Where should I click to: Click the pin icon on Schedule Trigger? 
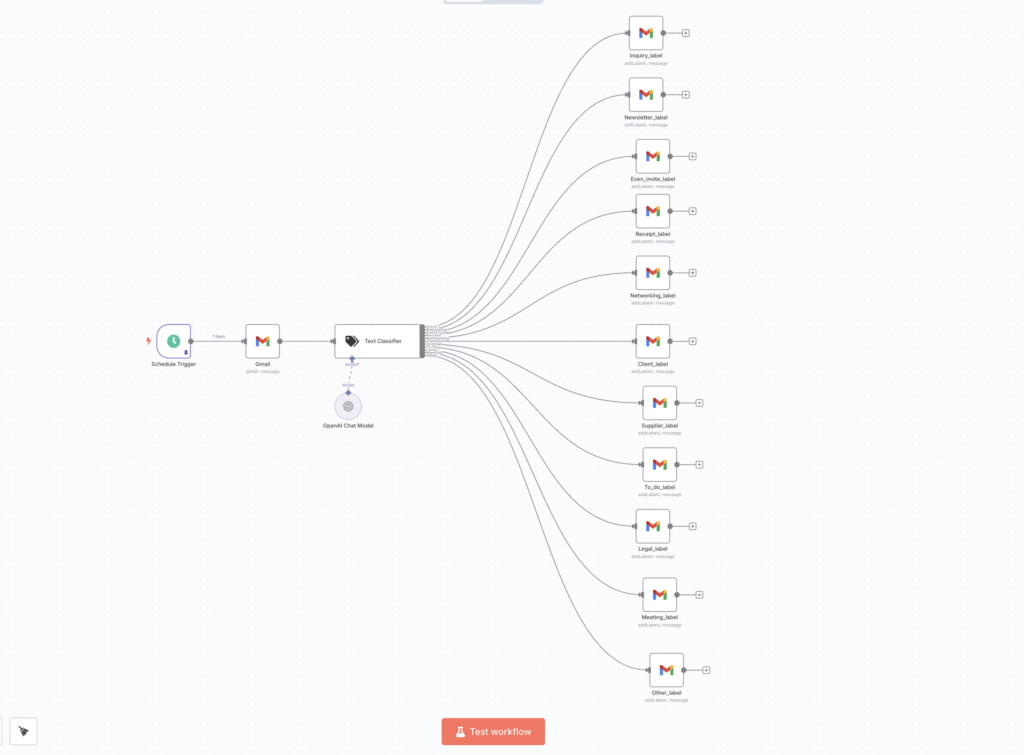point(185,353)
